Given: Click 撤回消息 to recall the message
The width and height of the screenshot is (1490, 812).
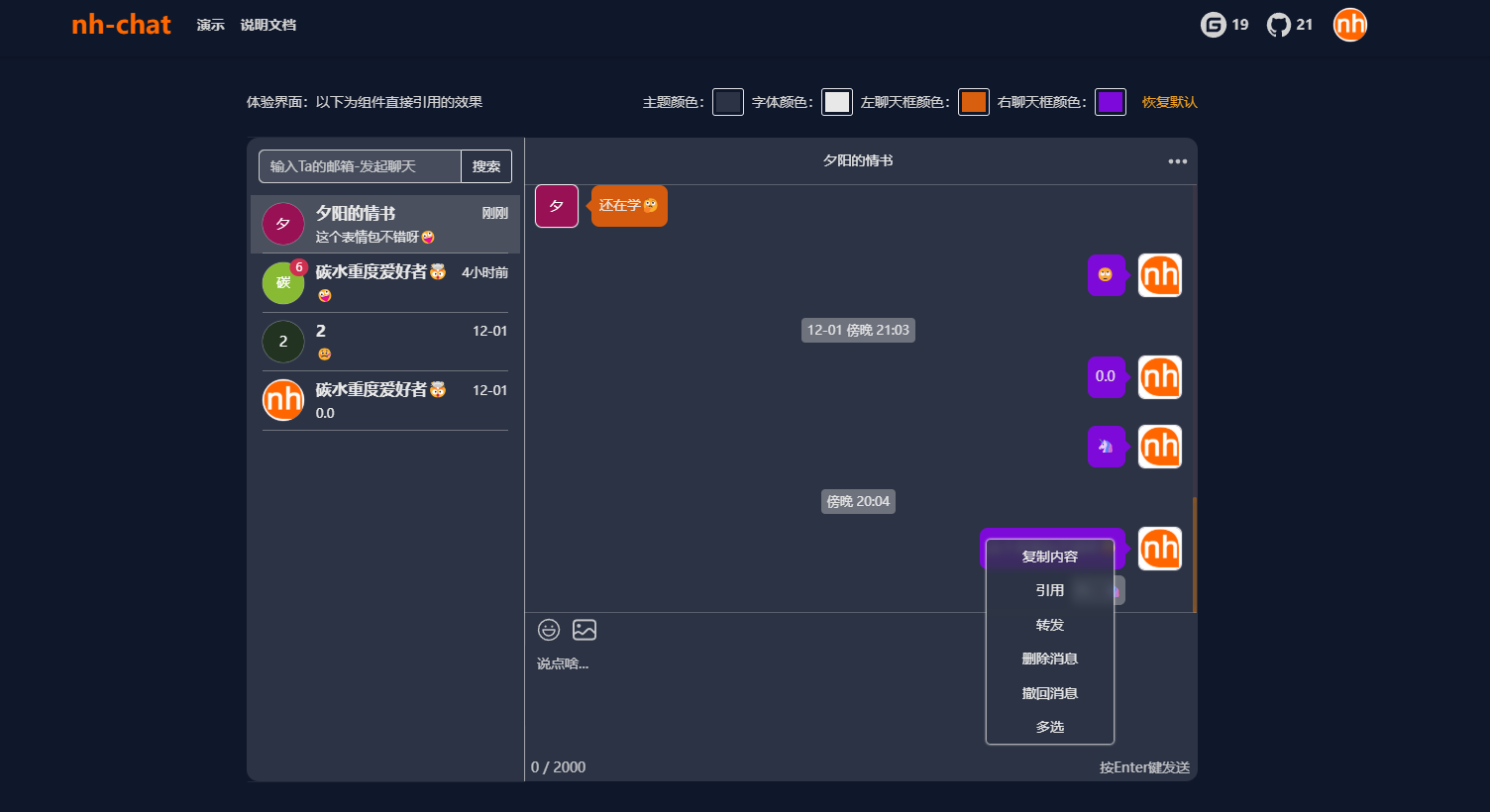Looking at the screenshot, I should click(1049, 693).
